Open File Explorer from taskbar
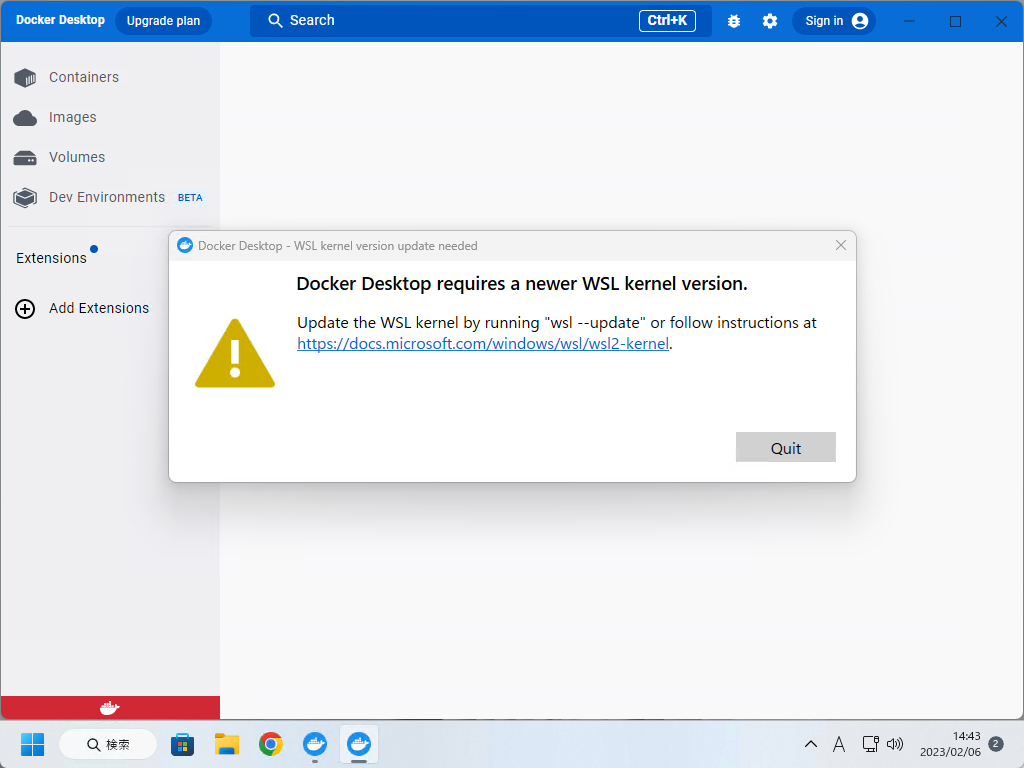The width and height of the screenshot is (1024, 768). point(227,744)
